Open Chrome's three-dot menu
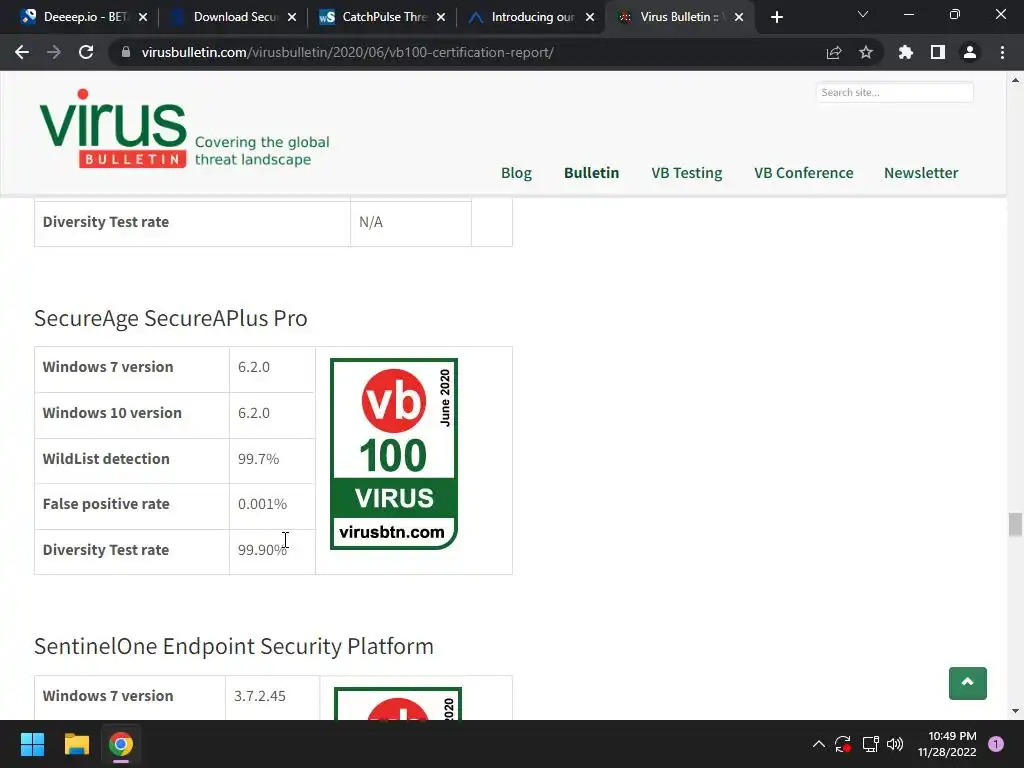 click(x=1002, y=52)
